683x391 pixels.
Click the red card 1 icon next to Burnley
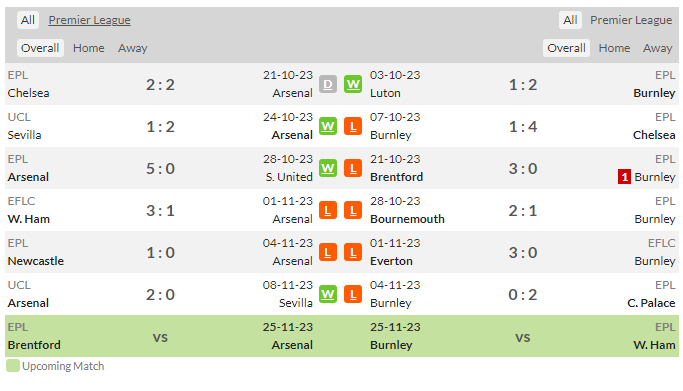tap(624, 177)
